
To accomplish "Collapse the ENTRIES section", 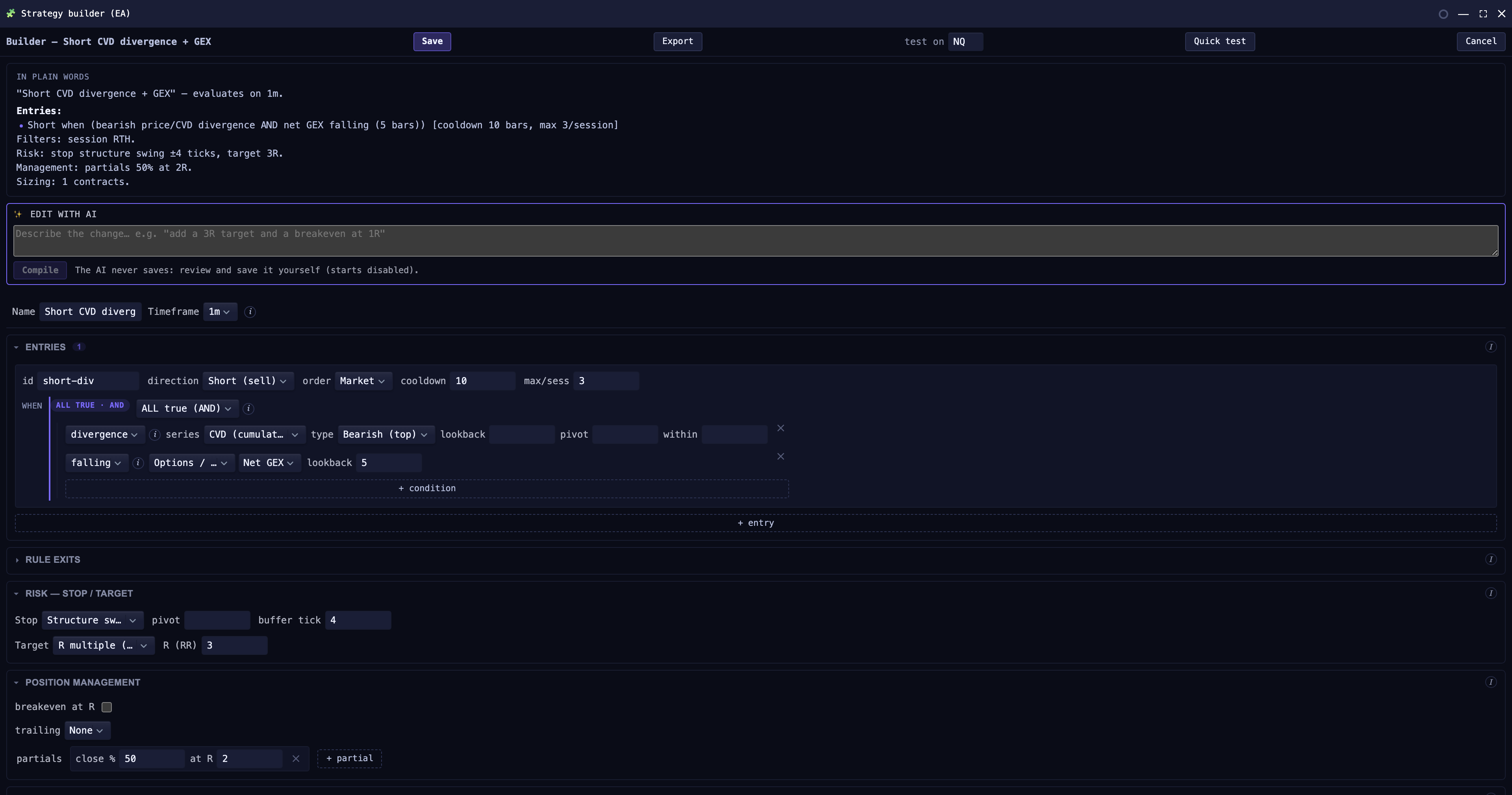I will [x=17, y=348].
